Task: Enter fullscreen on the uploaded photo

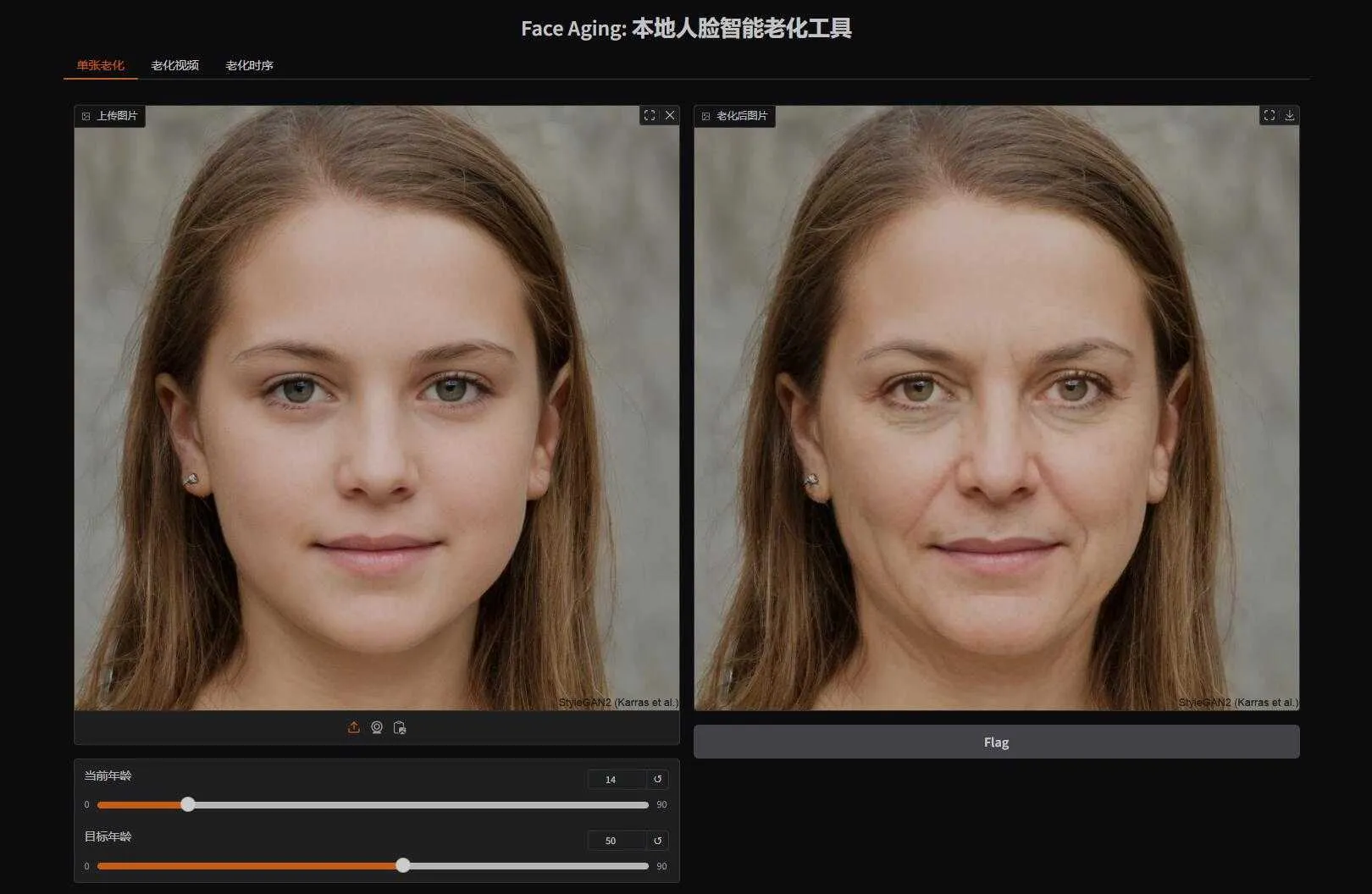Action: coord(650,115)
